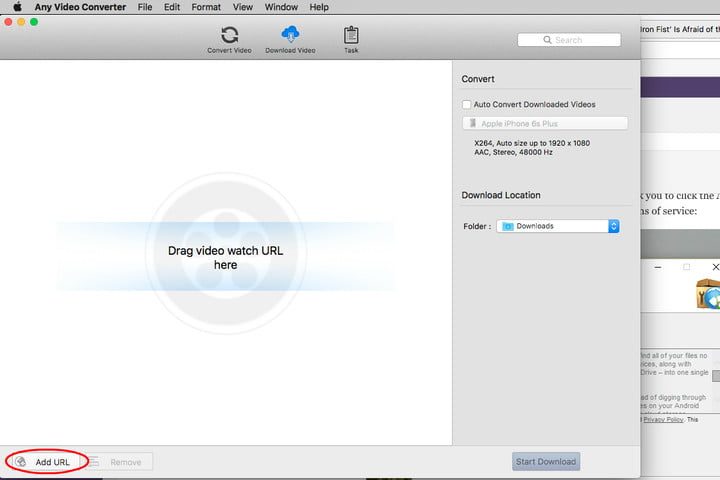Click the film reel drop zone icon

[225, 258]
